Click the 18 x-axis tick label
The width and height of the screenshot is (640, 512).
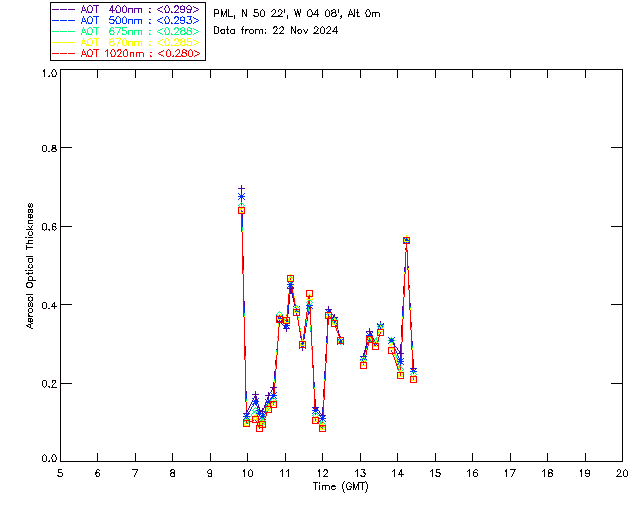[x=547, y=473]
